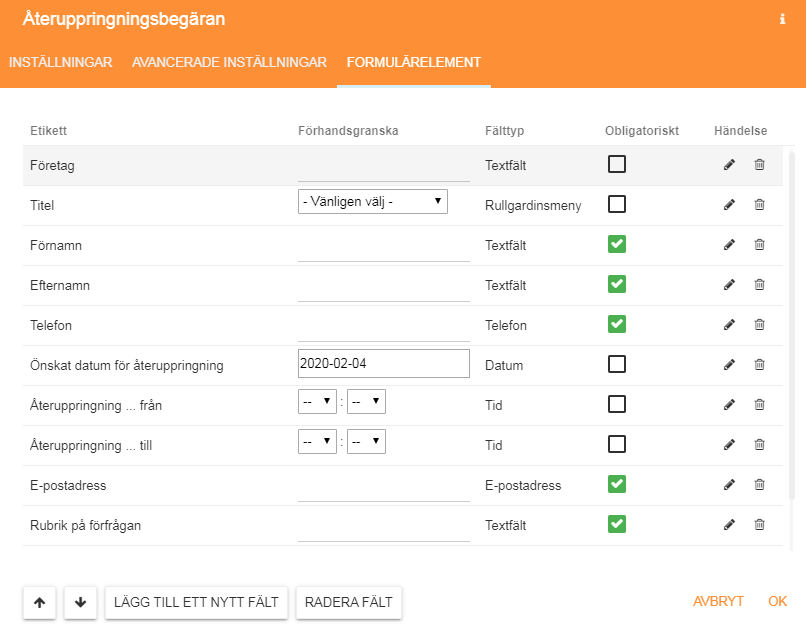Click the Avbryt link
This screenshot has height=625, width=806.
pos(718,601)
